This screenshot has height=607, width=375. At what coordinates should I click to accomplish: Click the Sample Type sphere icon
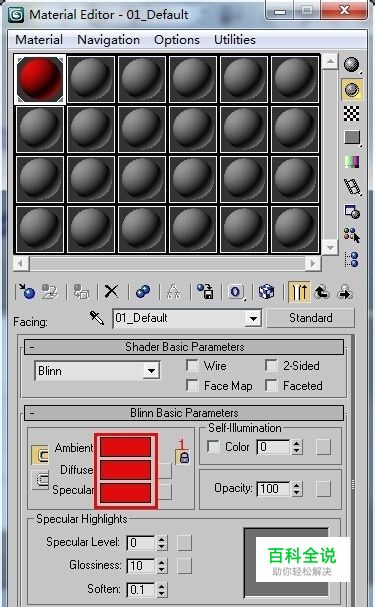tap(351, 65)
